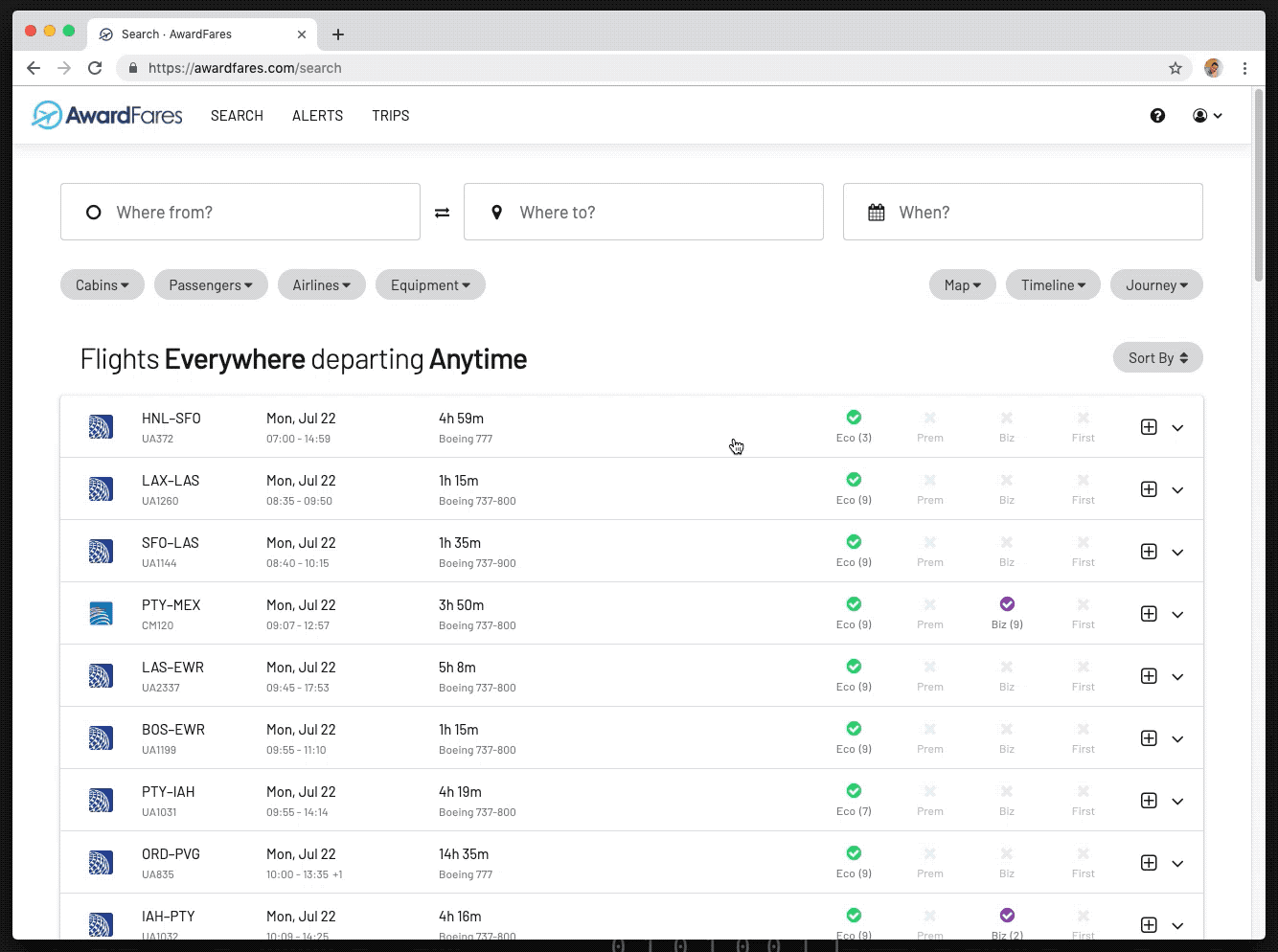The width and height of the screenshot is (1278, 952).
Task: Click the AwardFares logo
Action: [x=106, y=115]
